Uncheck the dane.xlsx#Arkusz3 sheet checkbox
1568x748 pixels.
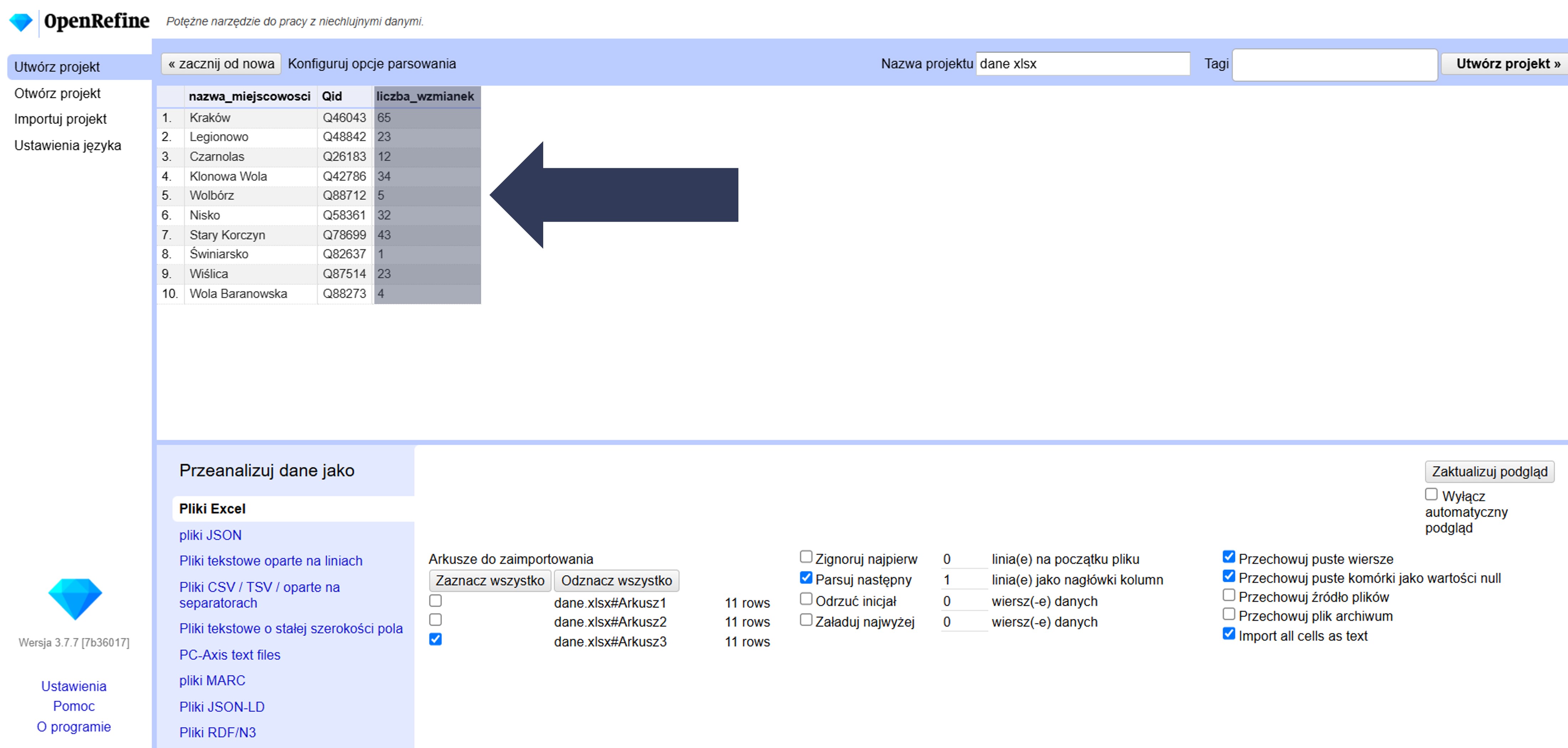tap(435, 639)
